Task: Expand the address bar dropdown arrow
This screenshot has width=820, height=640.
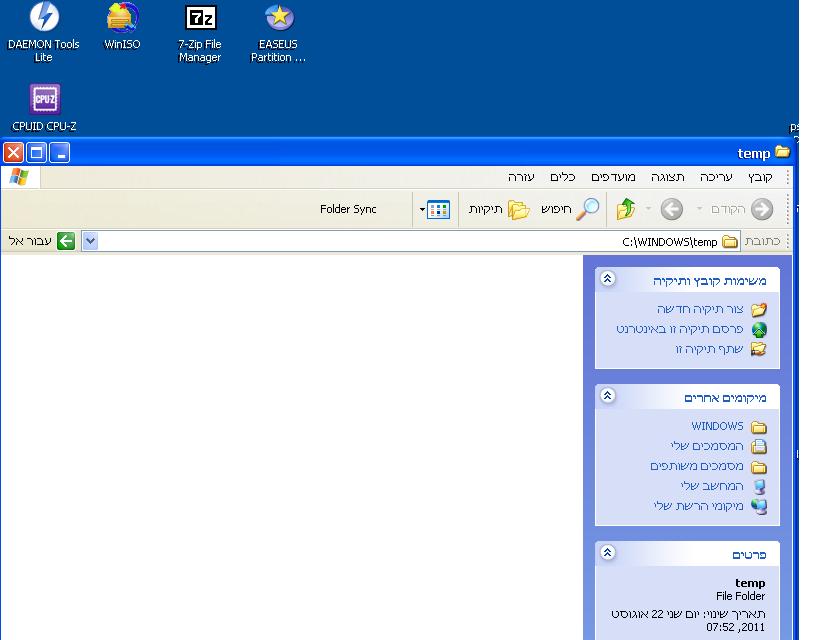Action: click(x=90, y=241)
